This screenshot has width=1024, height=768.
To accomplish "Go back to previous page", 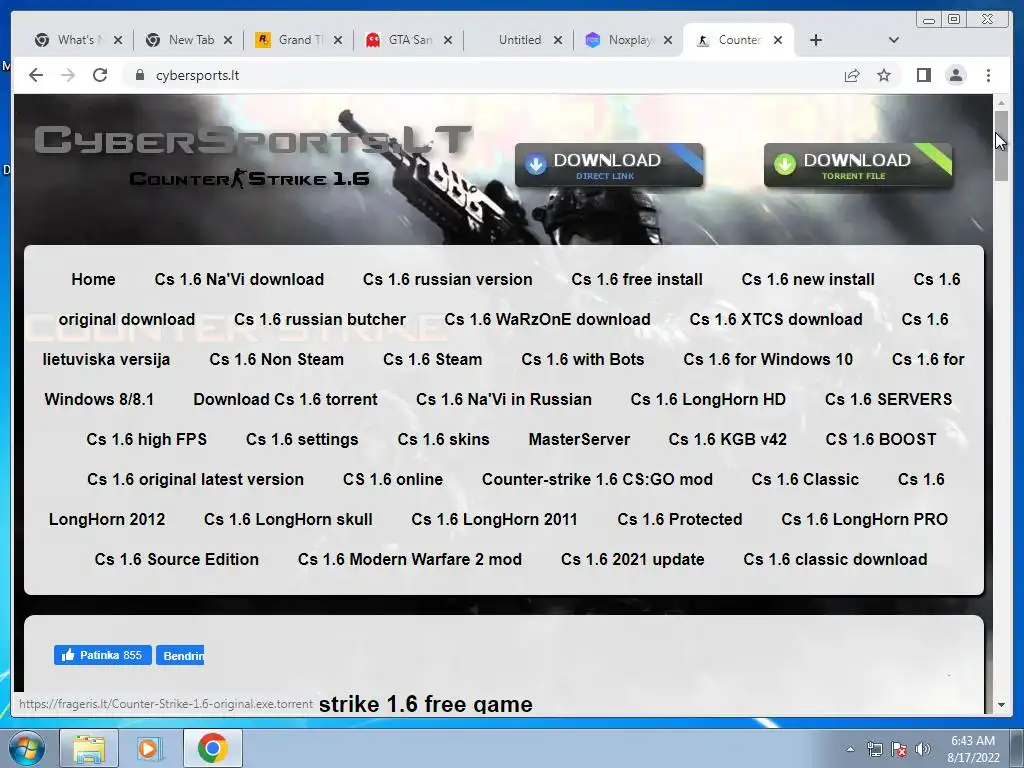I will coord(36,75).
